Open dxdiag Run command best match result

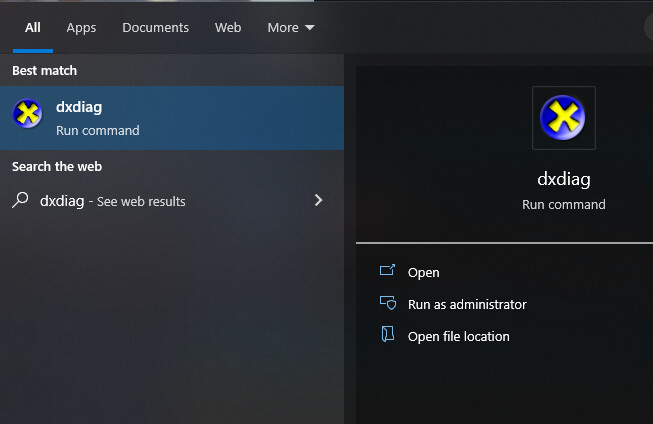click(x=172, y=118)
